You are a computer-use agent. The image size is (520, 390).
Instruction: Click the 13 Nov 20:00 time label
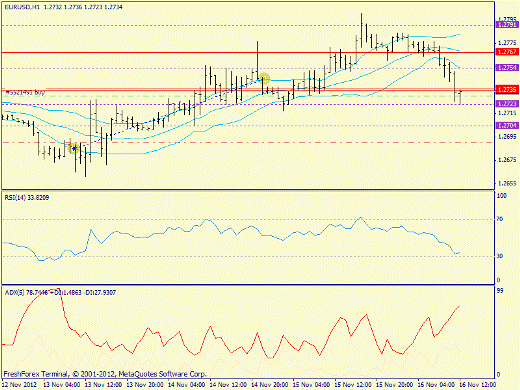pyautogui.click(x=145, y=385)
